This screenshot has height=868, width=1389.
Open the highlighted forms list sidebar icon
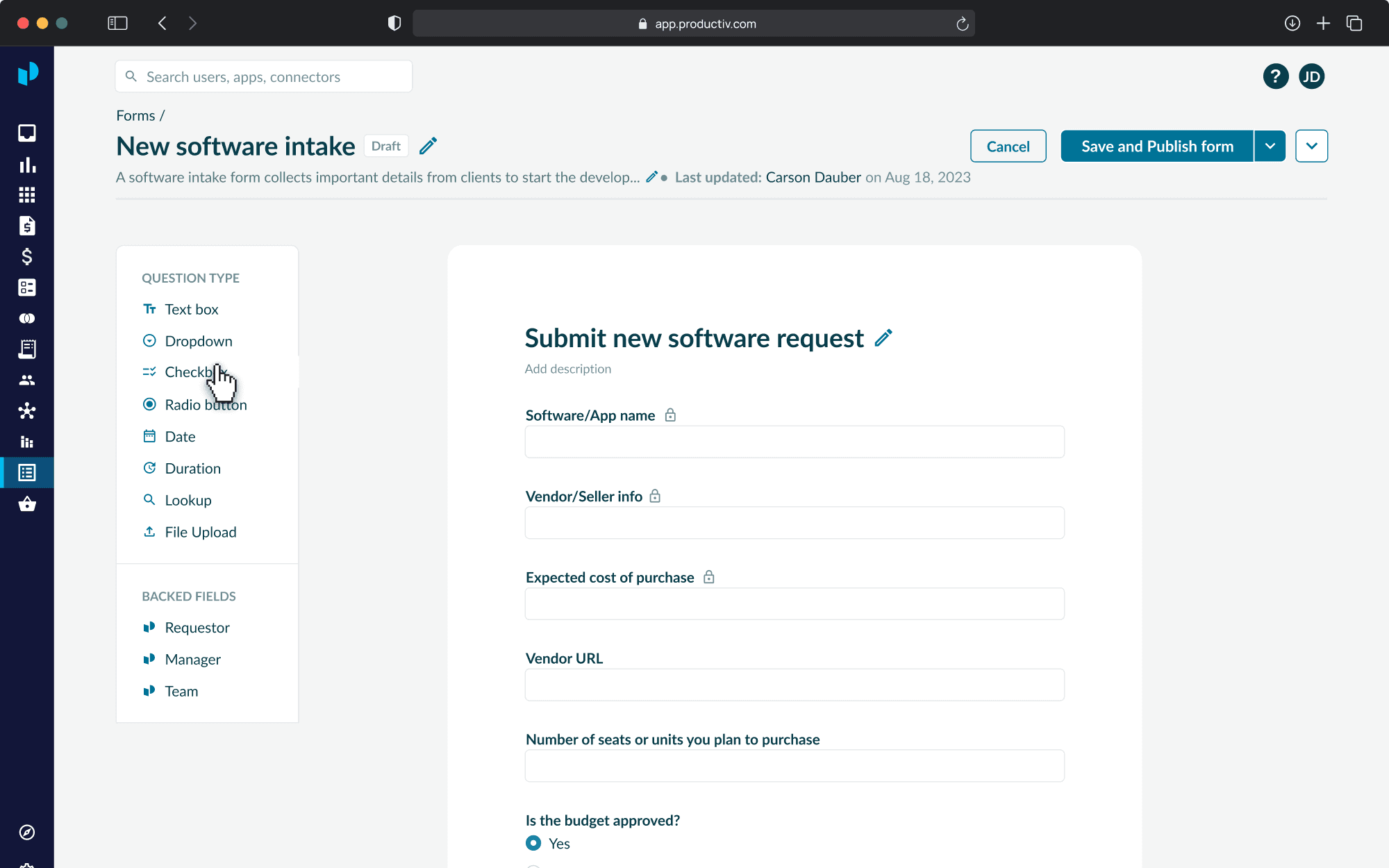(27, 473)
